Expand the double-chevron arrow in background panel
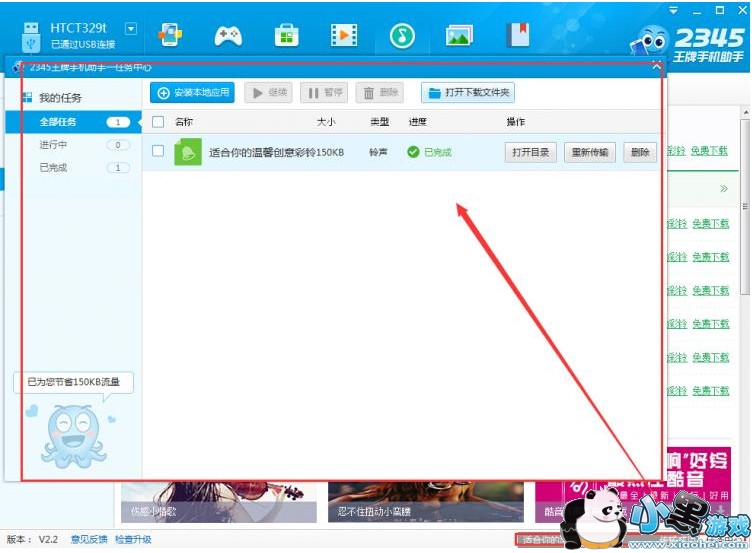This screenshot has height=553, width=752. coord(724,188)
